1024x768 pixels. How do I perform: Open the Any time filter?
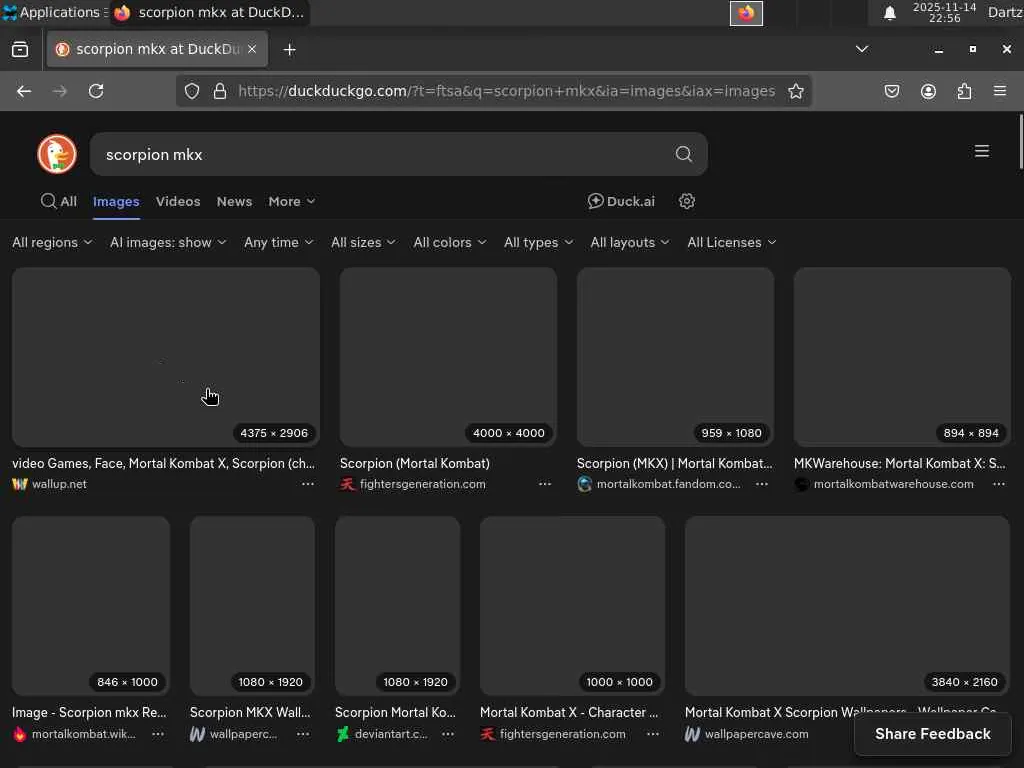tap(278, 242)
